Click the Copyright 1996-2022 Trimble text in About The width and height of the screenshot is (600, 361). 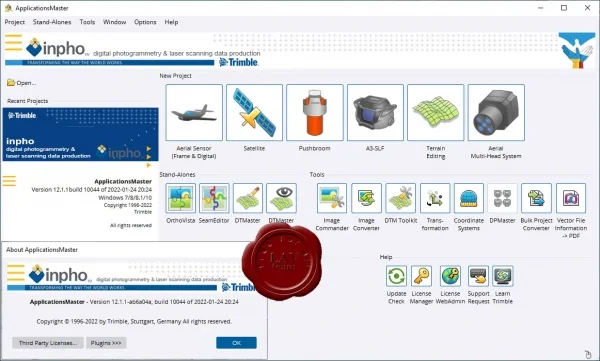134,322
